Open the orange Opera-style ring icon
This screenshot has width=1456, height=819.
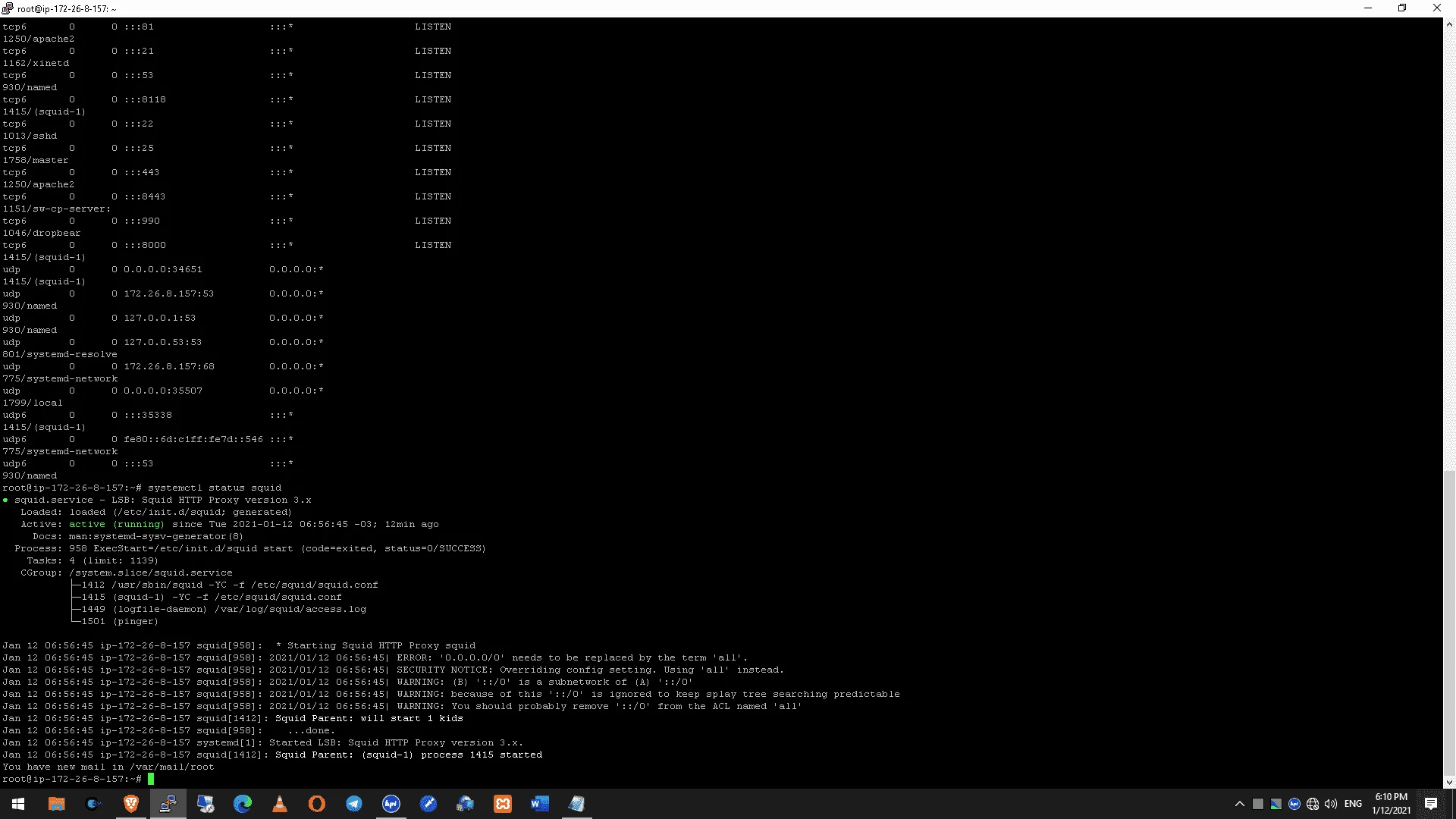(317, 804)
